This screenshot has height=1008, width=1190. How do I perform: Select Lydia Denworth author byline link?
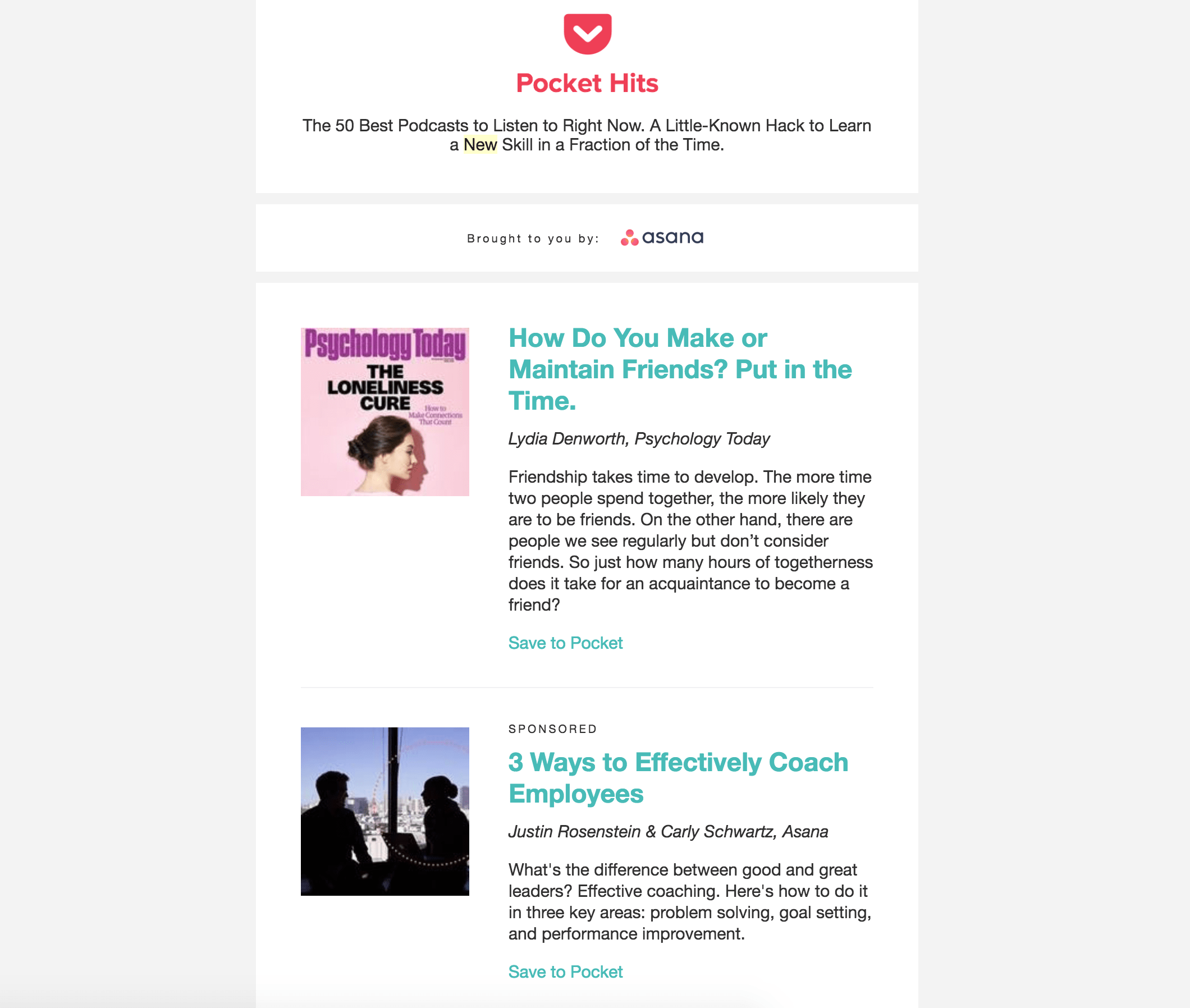pos(638,438)
